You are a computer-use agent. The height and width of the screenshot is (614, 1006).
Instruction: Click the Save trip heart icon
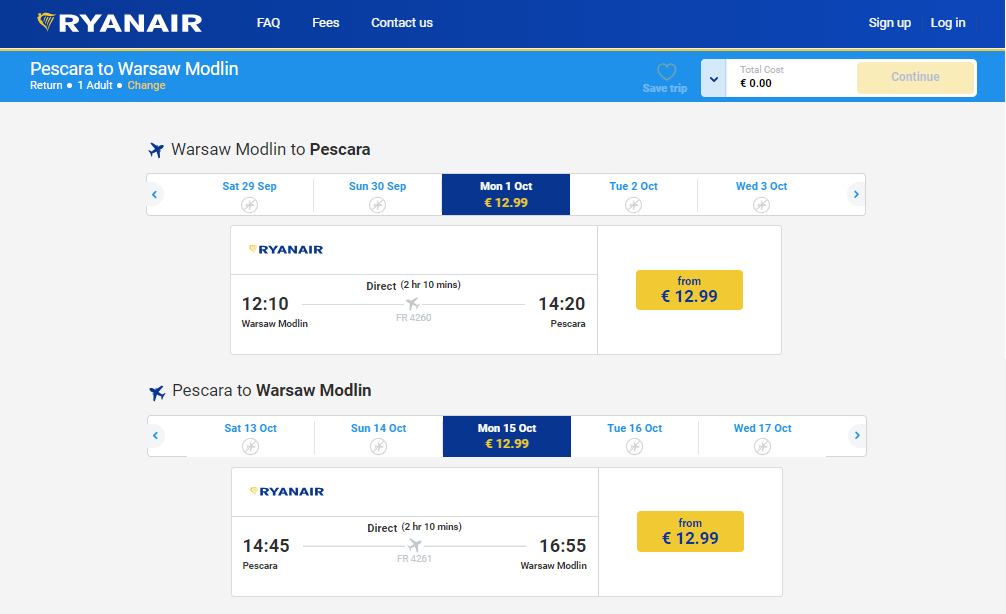pos(666,72)
